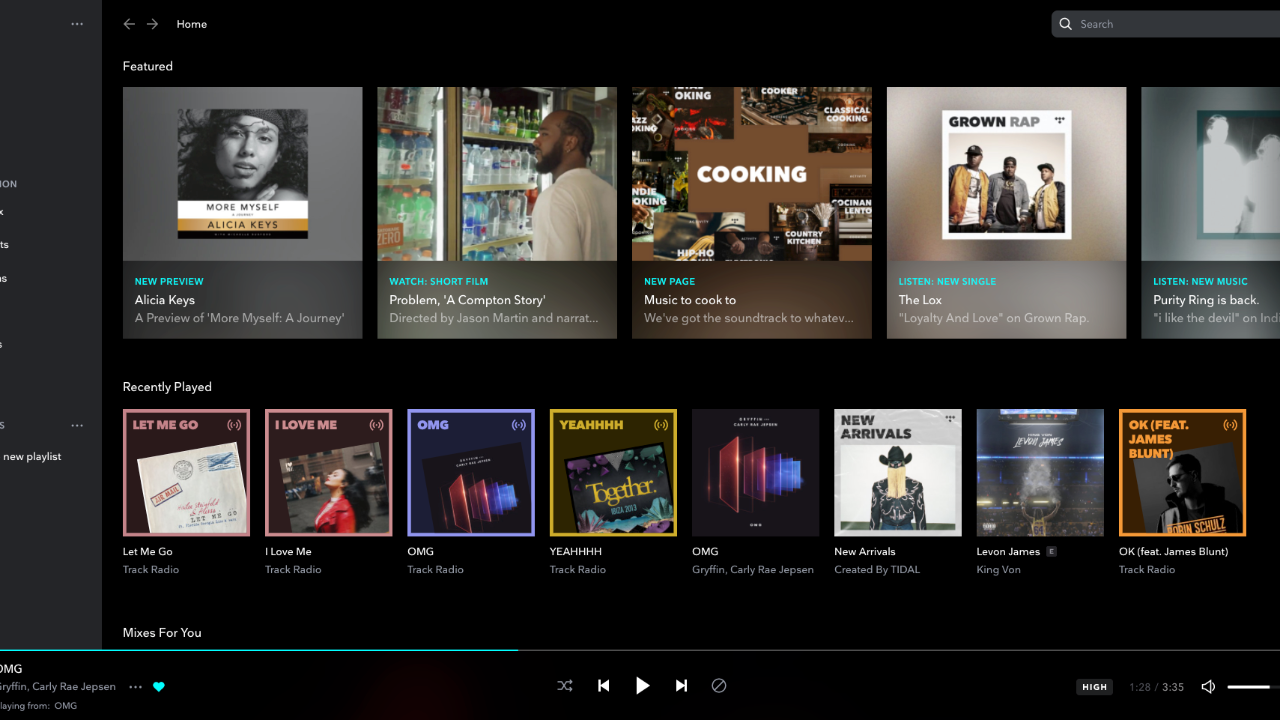This screenshot has height=720, width=1280.
Task: Click 'Created By TIDAL' text
Action: [x=877, y=569]
